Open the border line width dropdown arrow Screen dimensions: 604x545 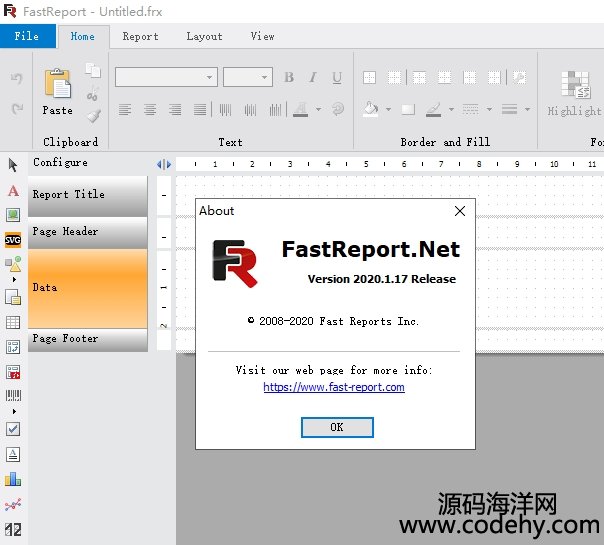tap(527, 109)
